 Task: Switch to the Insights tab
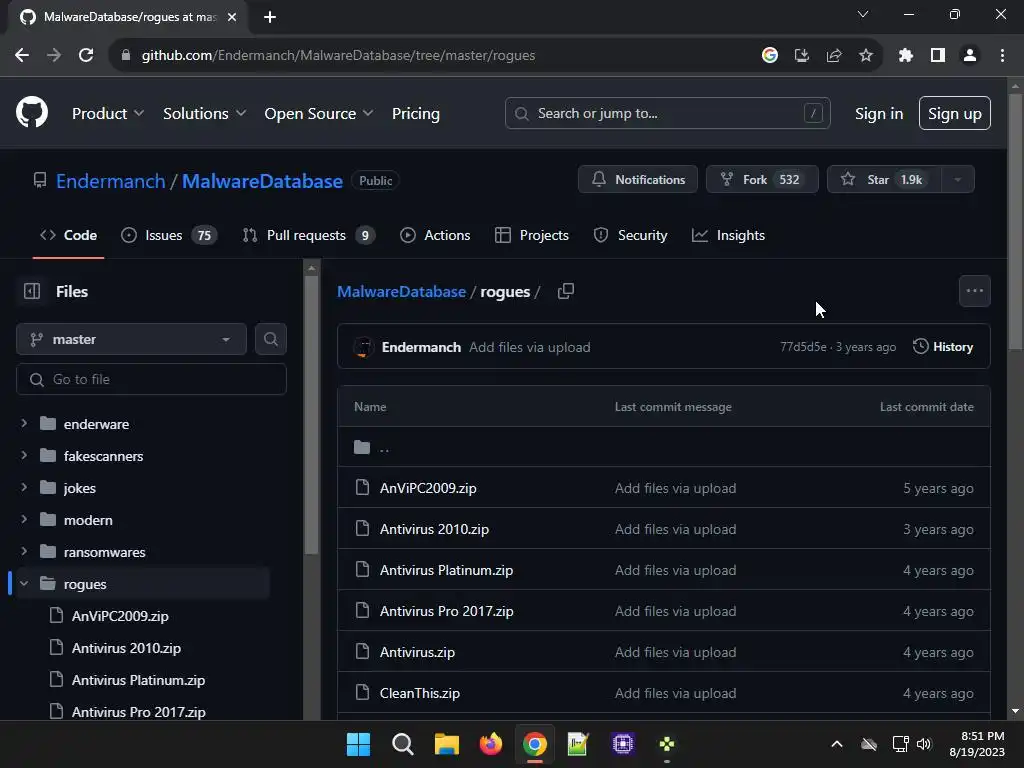point(728,235)
